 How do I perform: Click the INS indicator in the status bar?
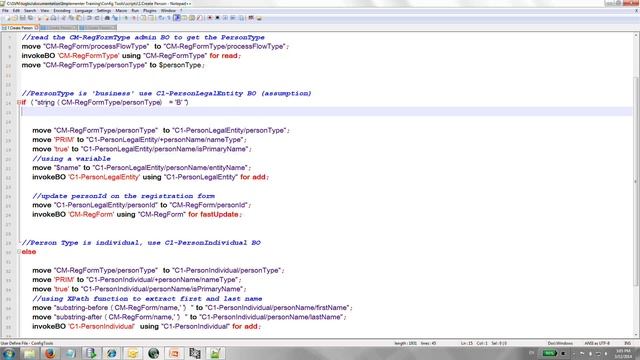pos(627,343)
